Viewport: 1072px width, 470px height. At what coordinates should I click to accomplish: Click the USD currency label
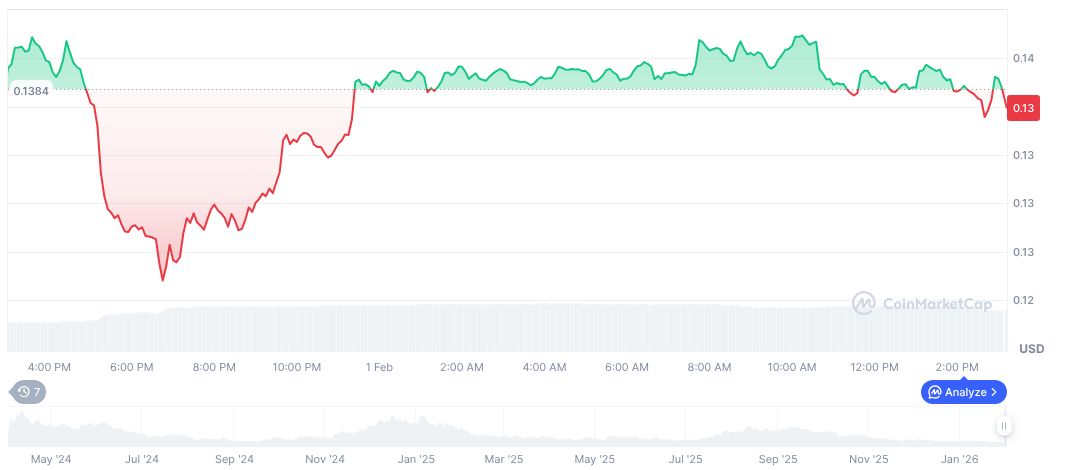pyautogui.click(x=1031, y=349)
